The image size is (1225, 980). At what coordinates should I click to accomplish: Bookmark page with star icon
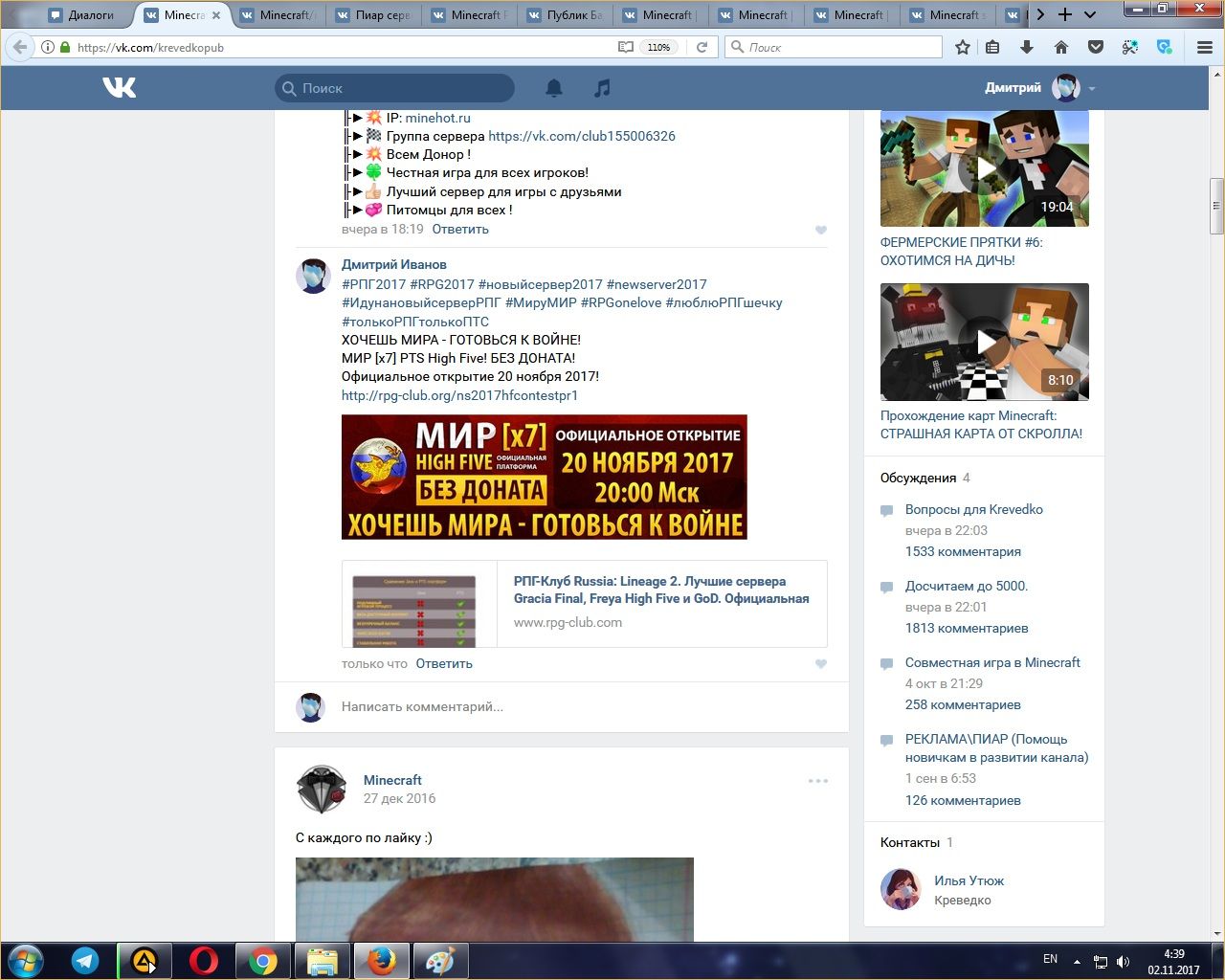(963, 47)
